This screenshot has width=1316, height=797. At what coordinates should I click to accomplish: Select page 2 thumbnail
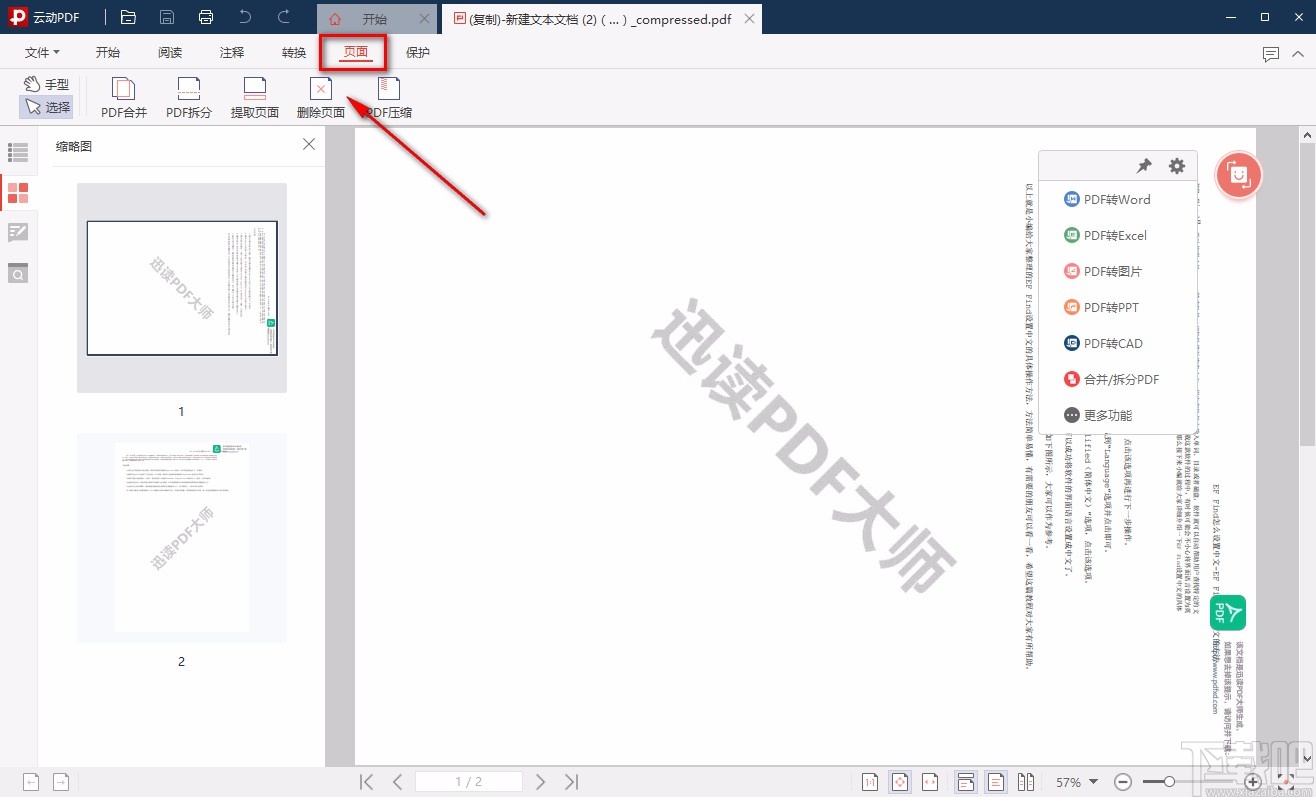click(x=182, y=537)
